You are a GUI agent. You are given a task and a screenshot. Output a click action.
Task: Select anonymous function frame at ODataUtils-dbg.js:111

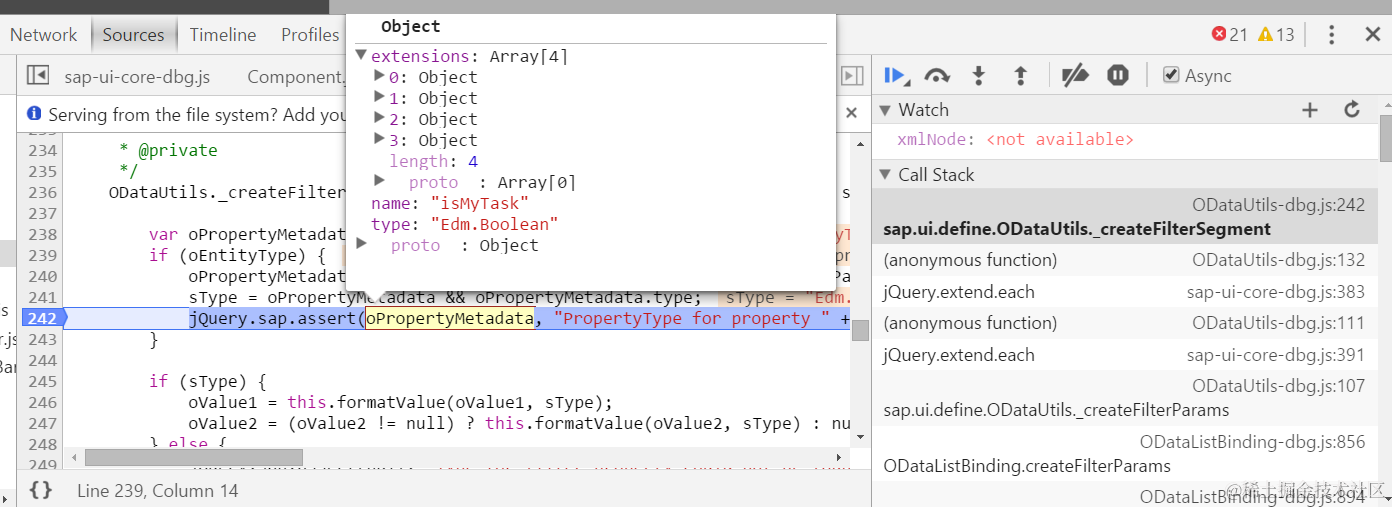click(x=1124, y=323)
